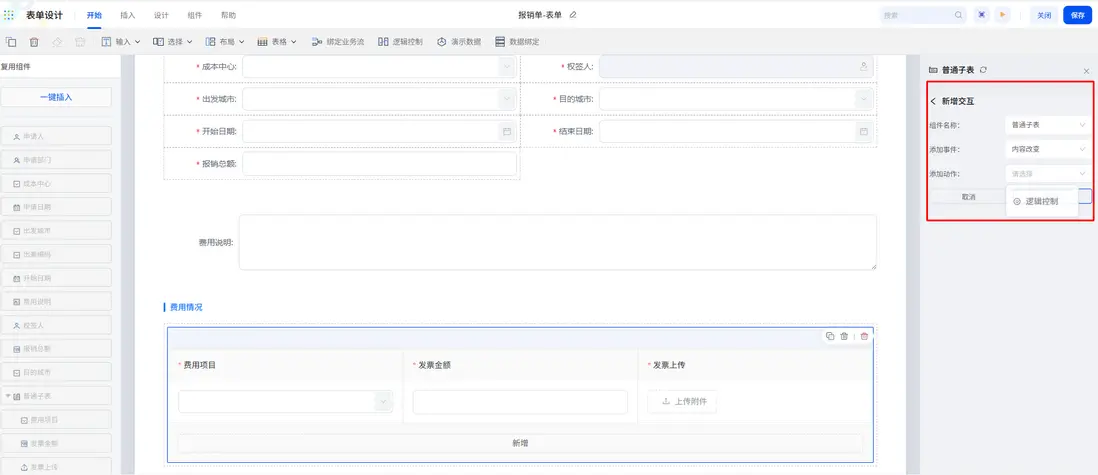Click the 报销总额 input field
The width and height of the screenshot is (1098, 475).
pyautogui.click(x=380, y=164)
